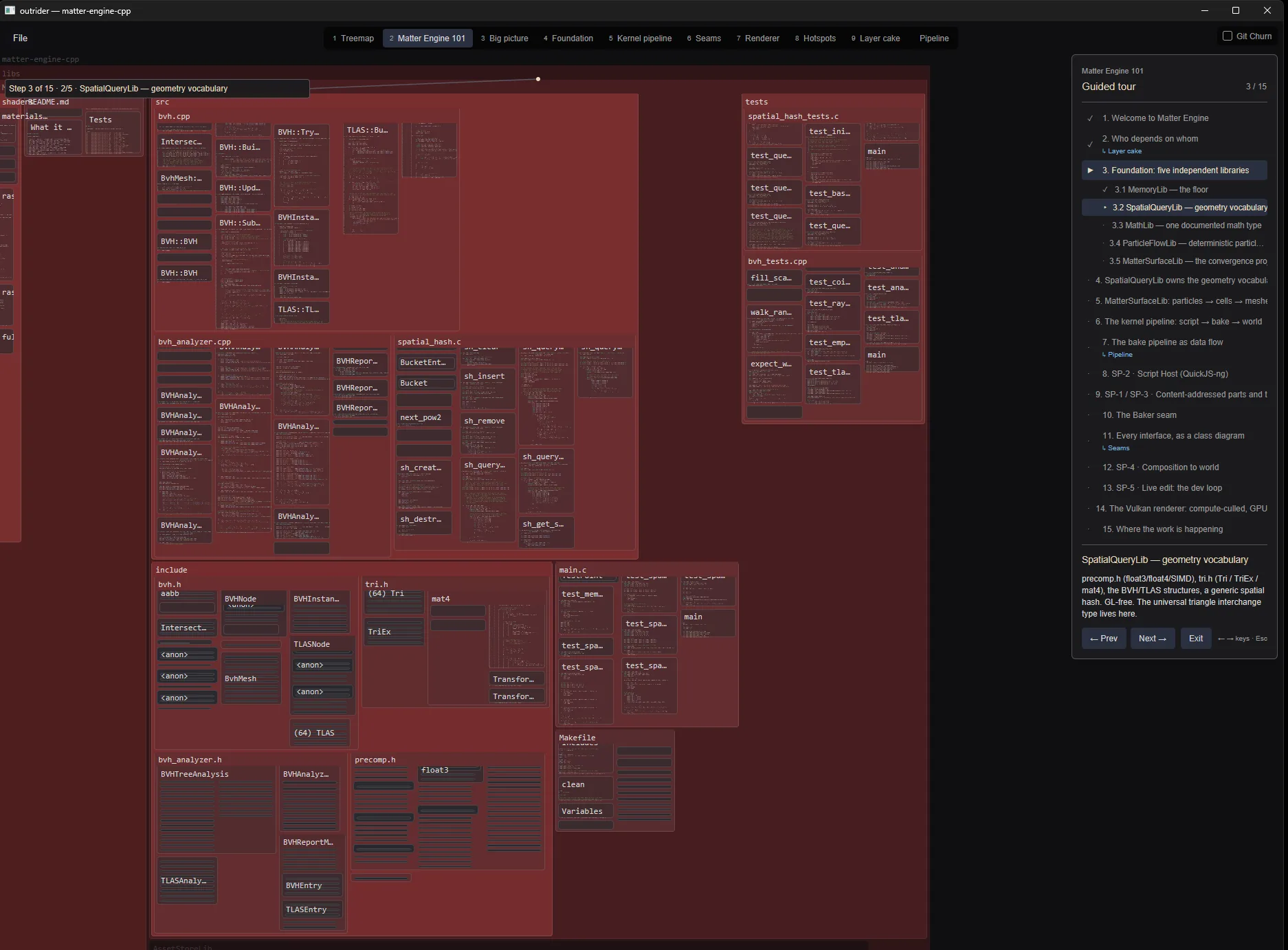Jump to step 6 kernel pipeline

point(1174,322)
